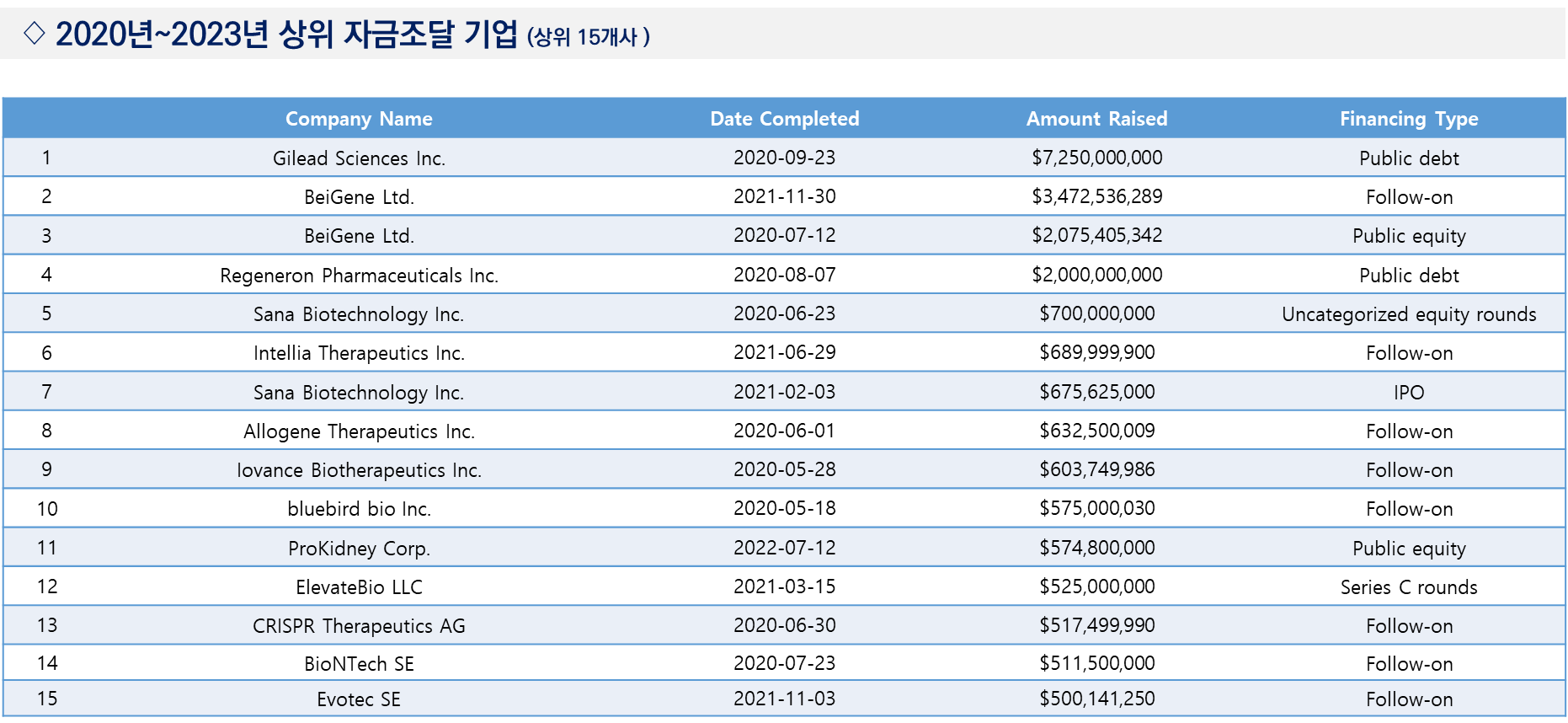The height and width of the screenshot is (723, 1568).
Task: Select the $700,000,000 amount
Action: pyautogui.click(x=1096, y=313)
